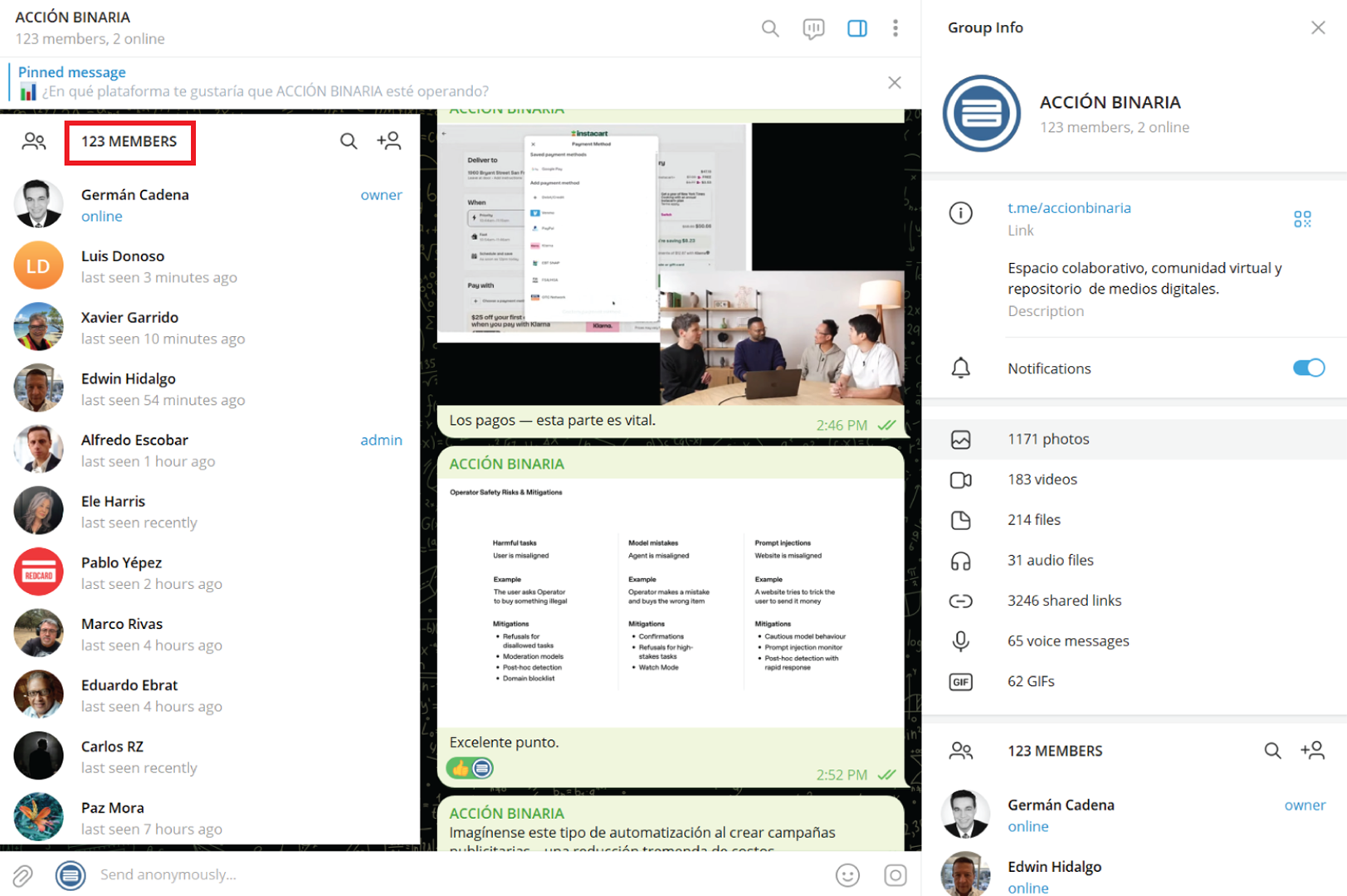
Task: Click ACCIÓN BINARIA chat title header
Action: click(73, 17)
